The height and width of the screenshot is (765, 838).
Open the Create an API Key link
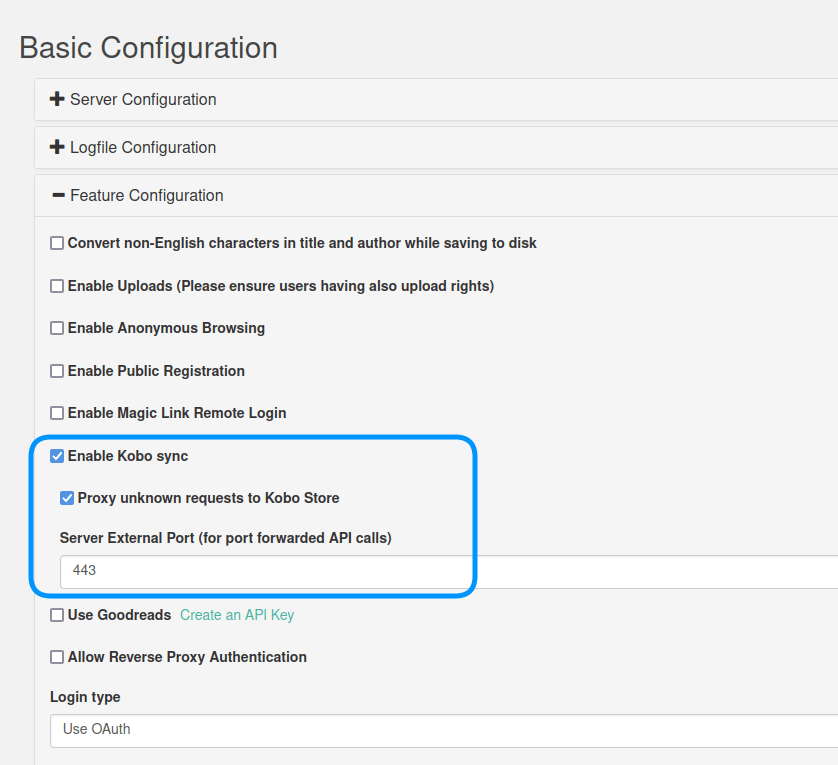tap(237, 615)
